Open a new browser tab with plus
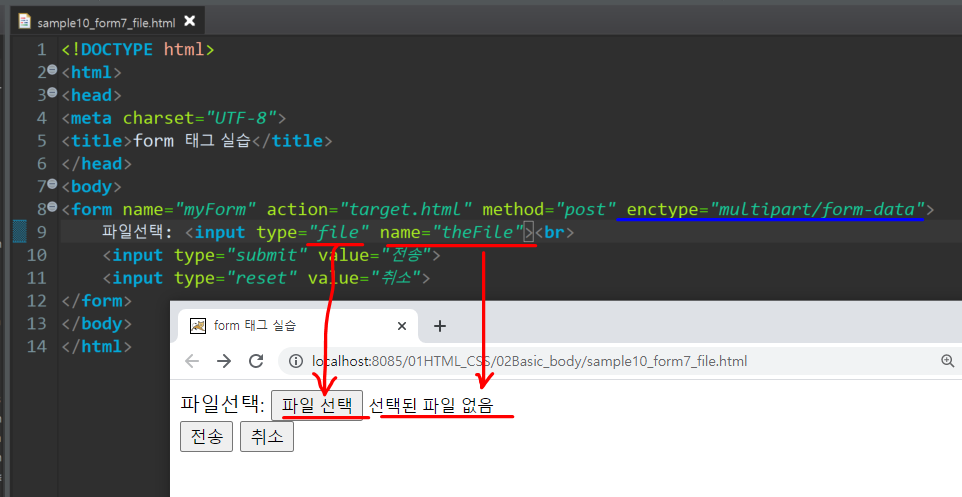Screen dimensions: 962x497 (439, 326)
